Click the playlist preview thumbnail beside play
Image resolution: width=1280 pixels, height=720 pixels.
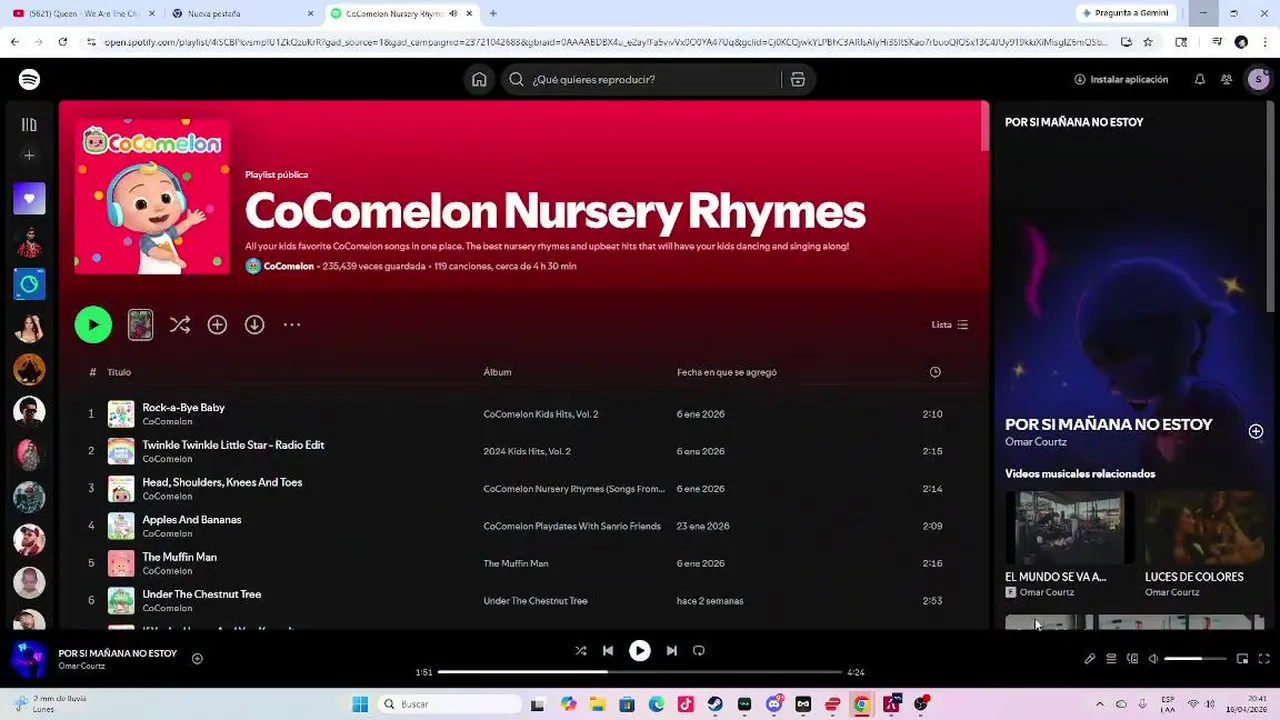click(x=141, y=324)
